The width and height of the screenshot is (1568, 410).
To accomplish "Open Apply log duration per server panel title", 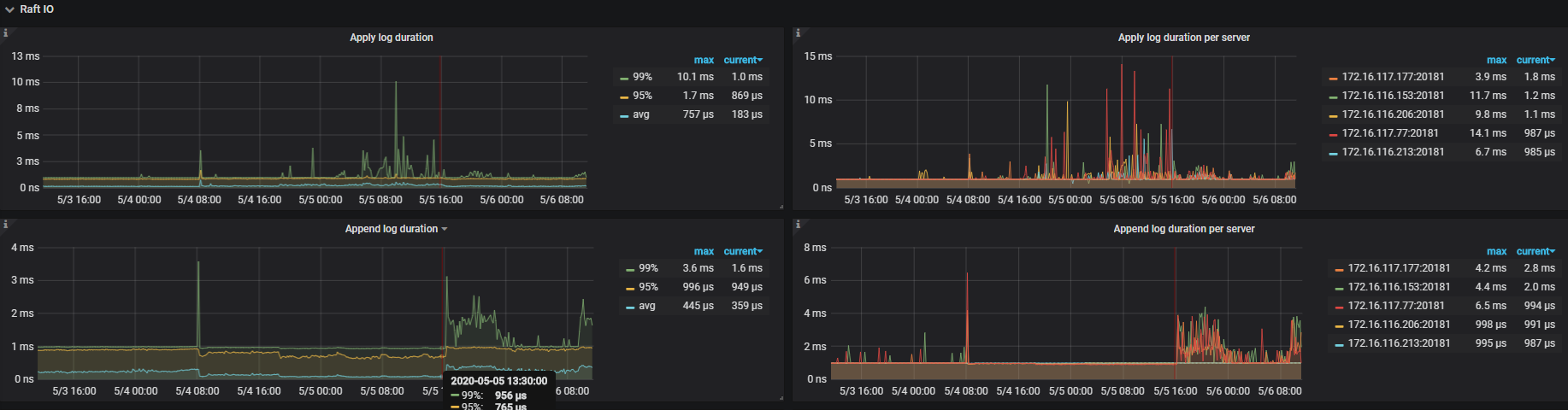I will 1183,38.
